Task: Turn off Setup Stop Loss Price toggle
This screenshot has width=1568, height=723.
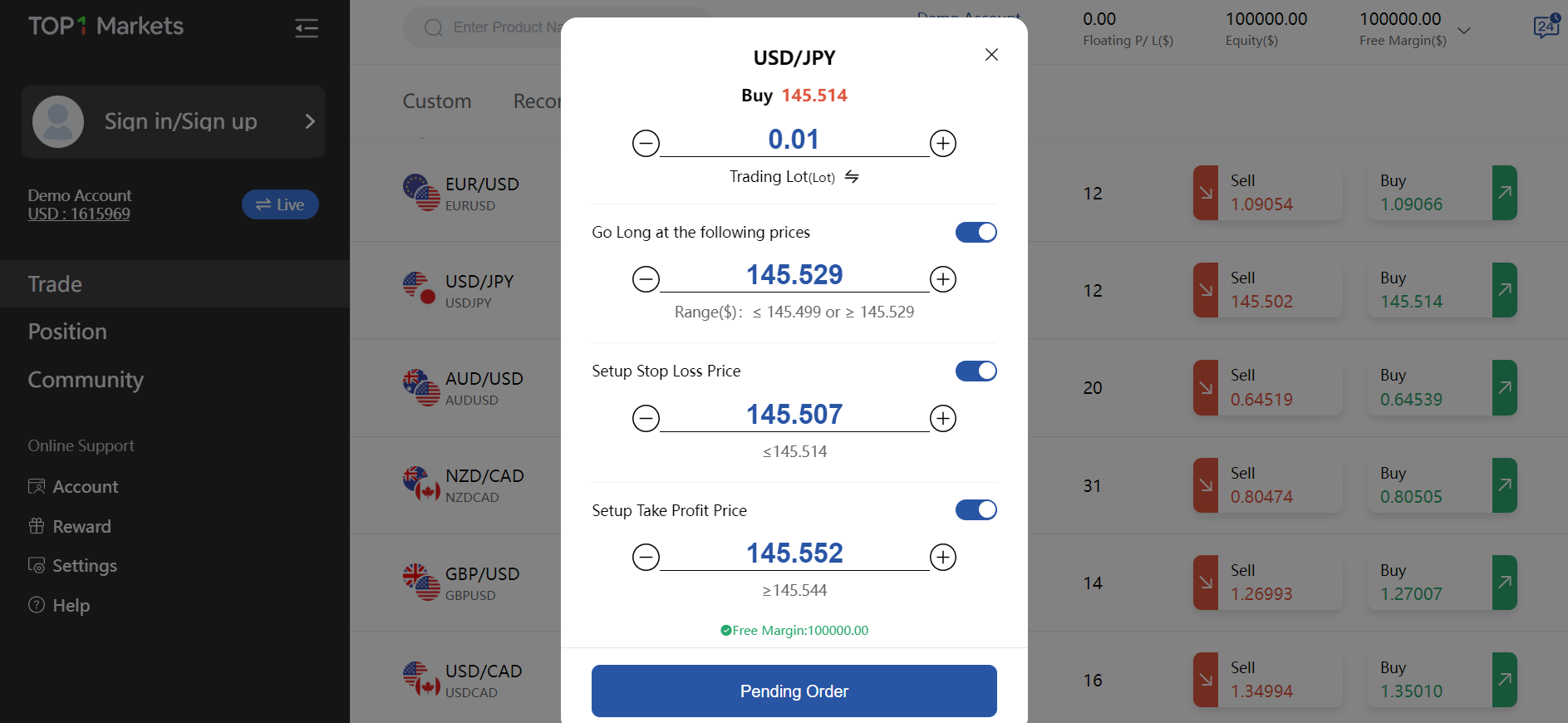Action: pyautogui.click(x=976, y=371)
